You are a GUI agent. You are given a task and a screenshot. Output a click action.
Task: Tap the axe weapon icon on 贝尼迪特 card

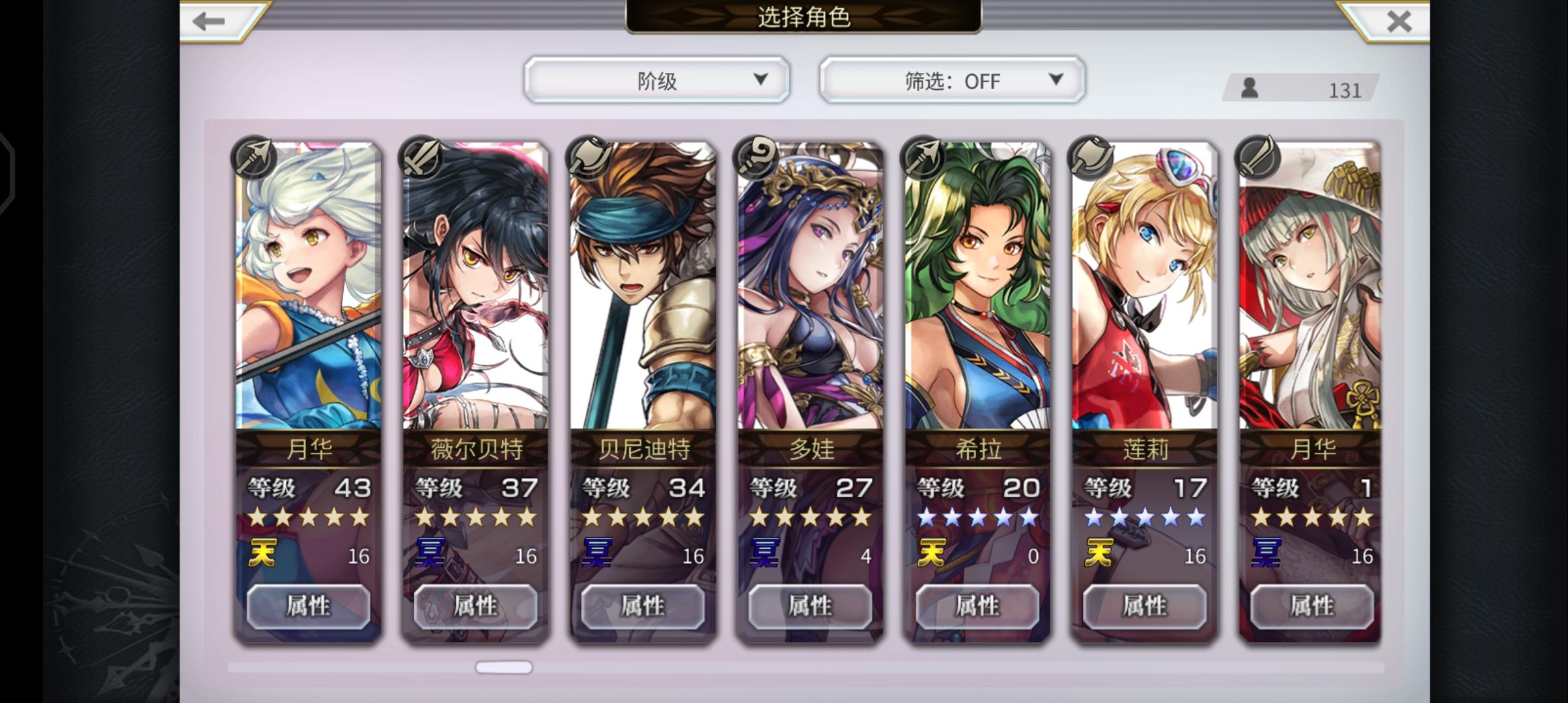tap(587, 158)
